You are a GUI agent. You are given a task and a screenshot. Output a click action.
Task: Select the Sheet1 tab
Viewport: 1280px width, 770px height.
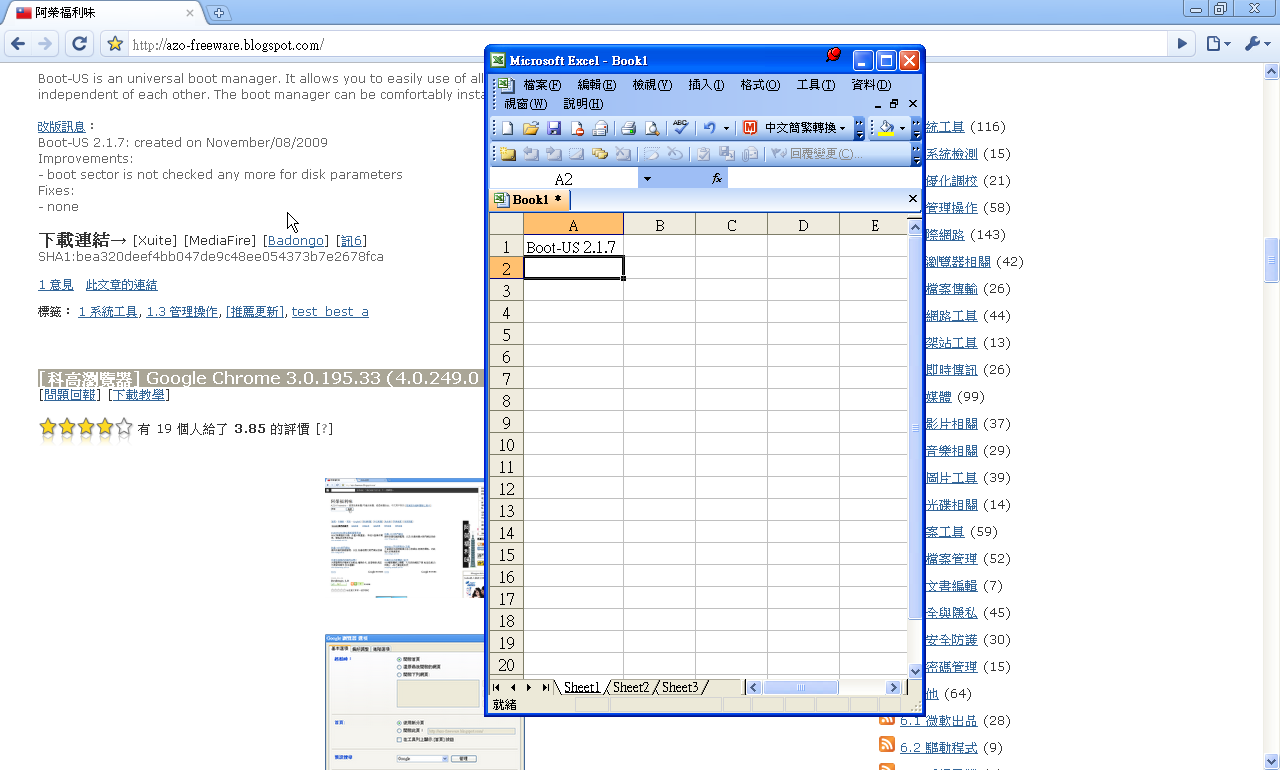[582, 687]
